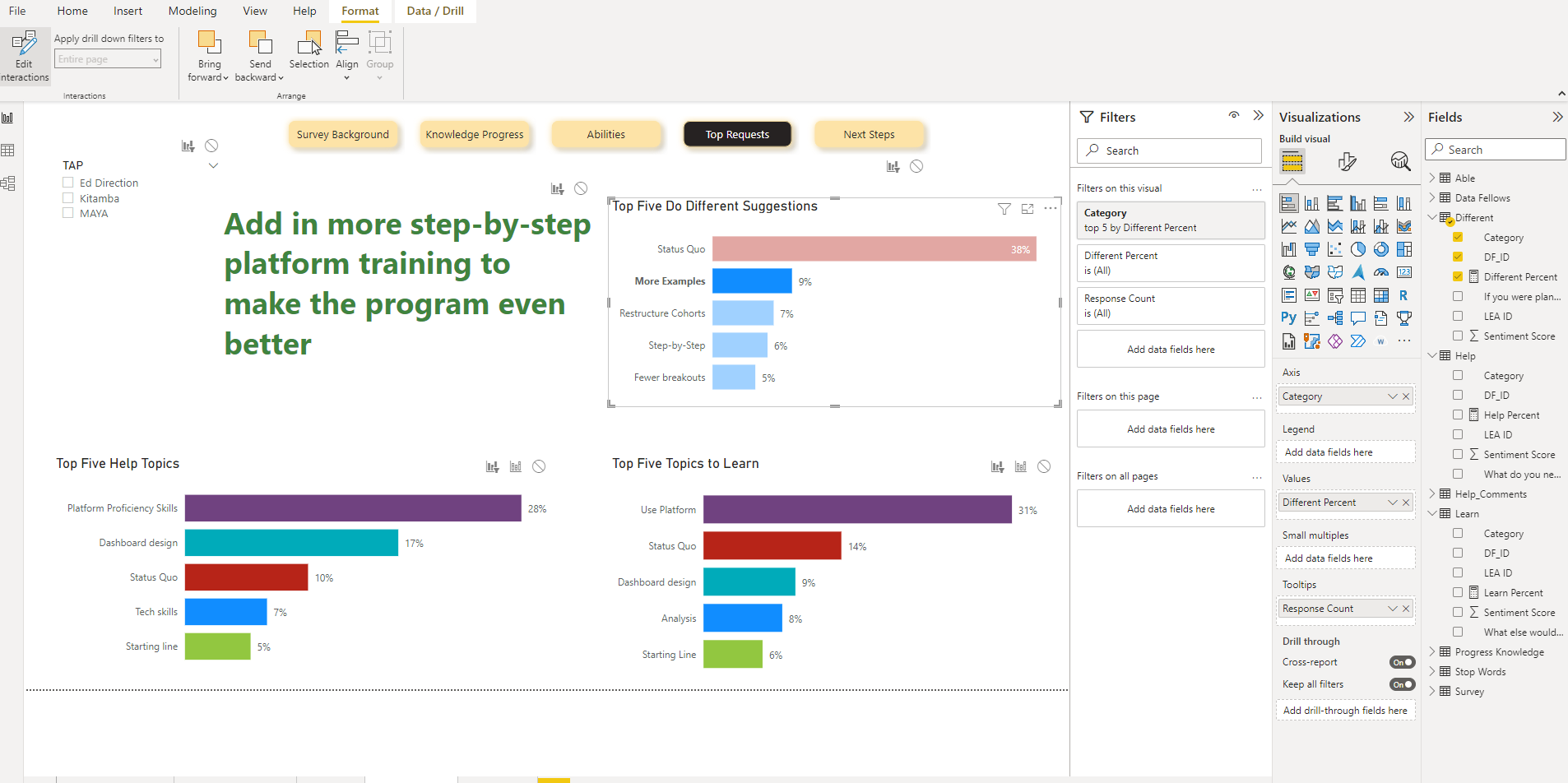Open the Insert ribbon tab
Image resolution: width=1568 pixels, height=783 pixels.
[128, 11]
